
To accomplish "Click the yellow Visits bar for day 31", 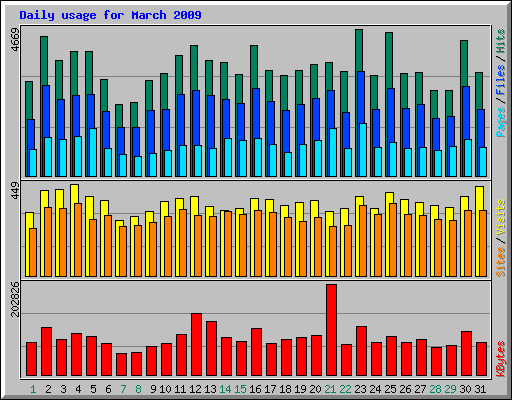I will pos(480,198).
